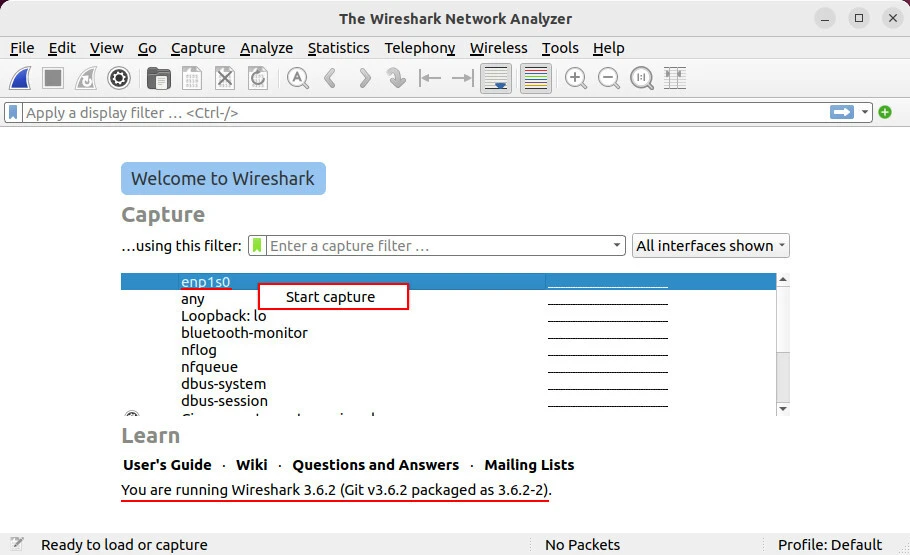Click the go to specific packet icon
The width and height of the screenshot is (910, 555).
pos(396,78)
